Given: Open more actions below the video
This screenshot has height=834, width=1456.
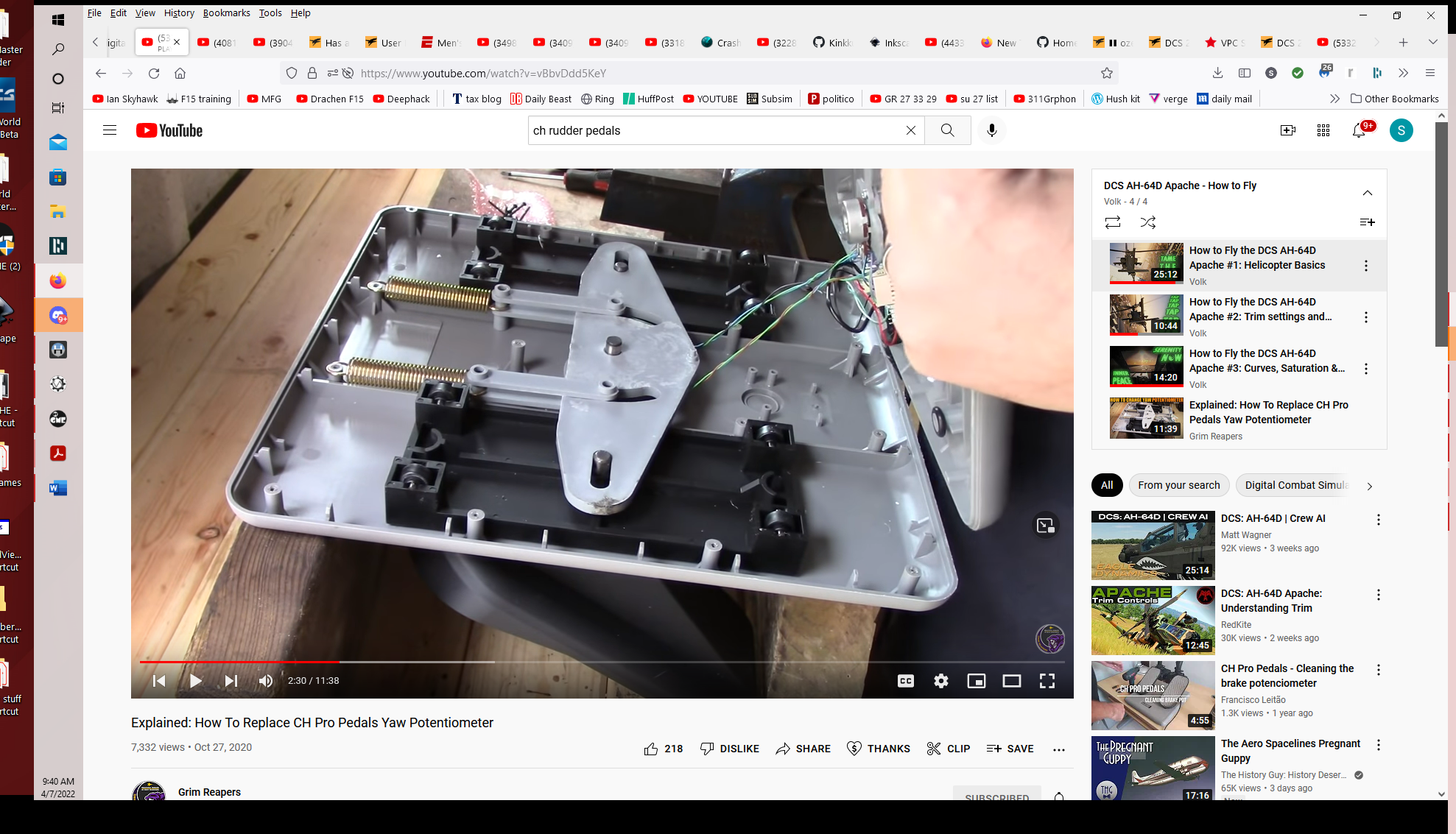Looking at the screenshot, I should click(1059, 749).
